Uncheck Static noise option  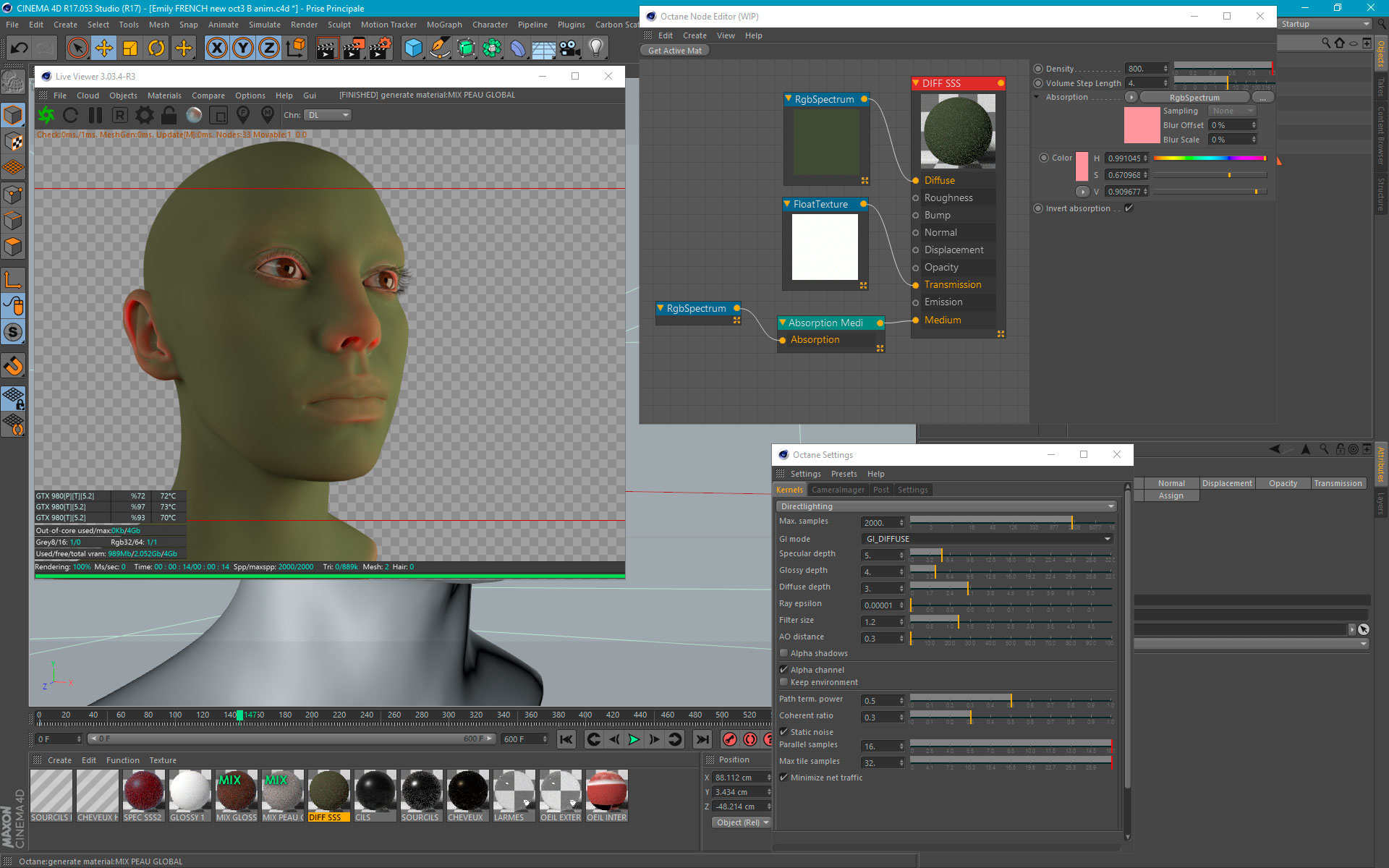pyautogui.click(x=783, y=732)
